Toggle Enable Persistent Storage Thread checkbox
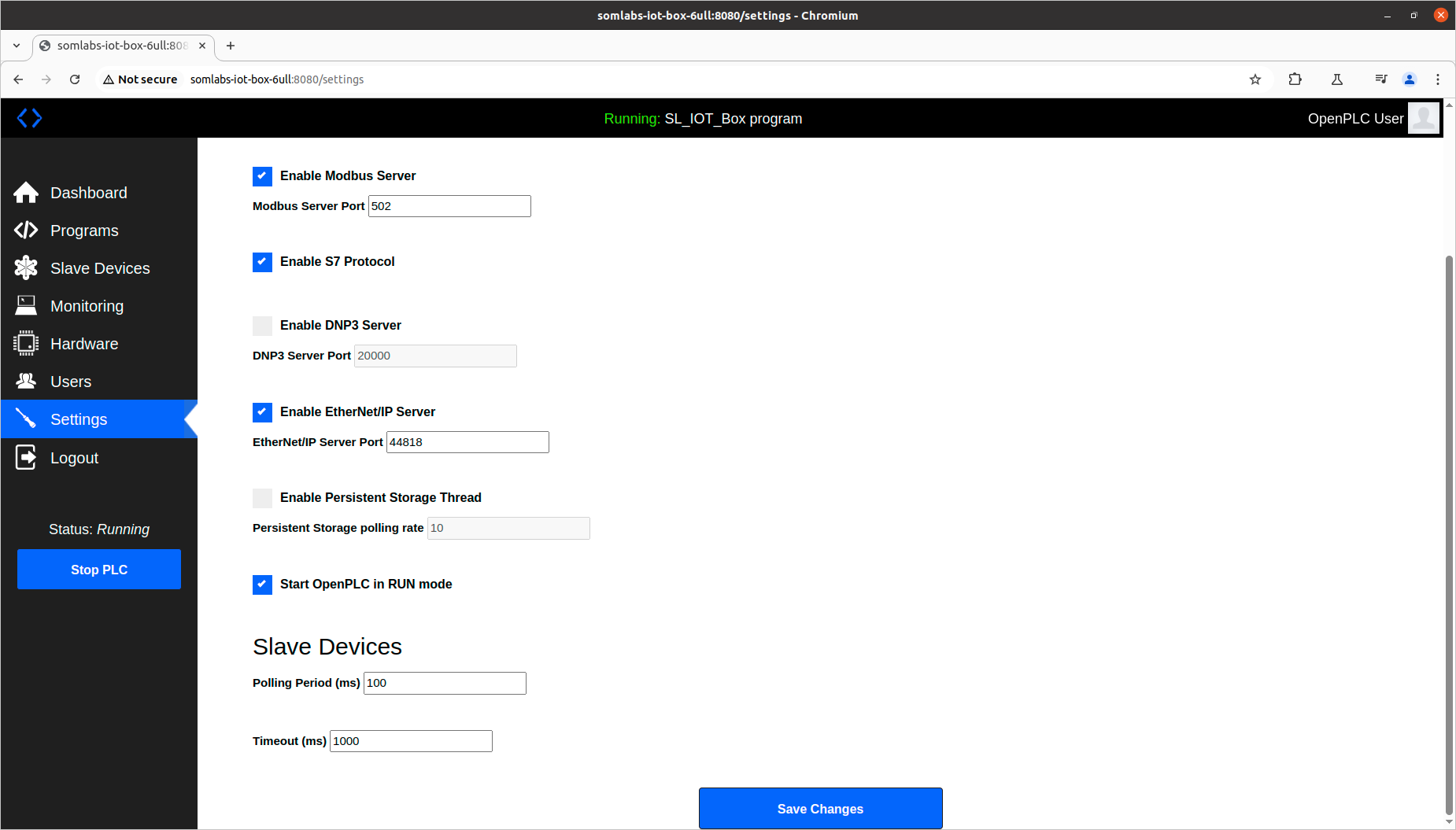 pyautogui.click(x=262, y=498)
